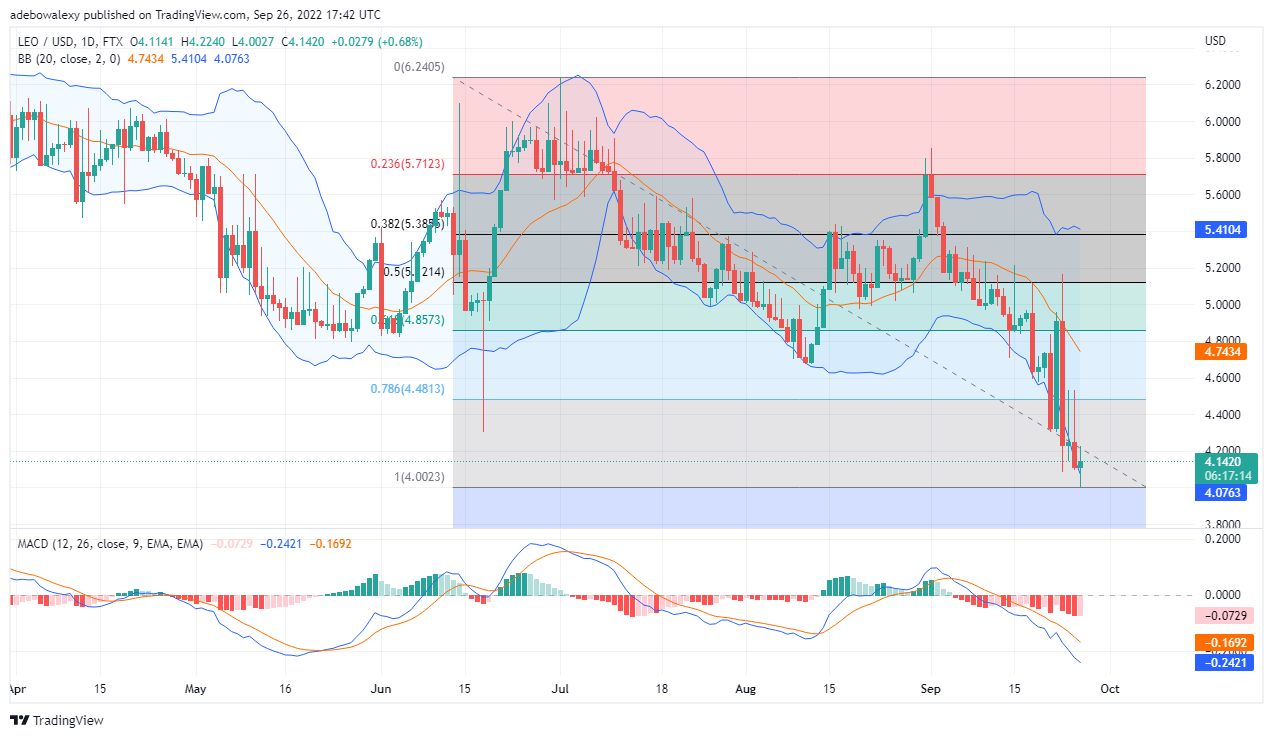Viewport: 1273px width, 738px height.
Task: Click the Sep label on the time axis
Action: (x=931, y=689)
